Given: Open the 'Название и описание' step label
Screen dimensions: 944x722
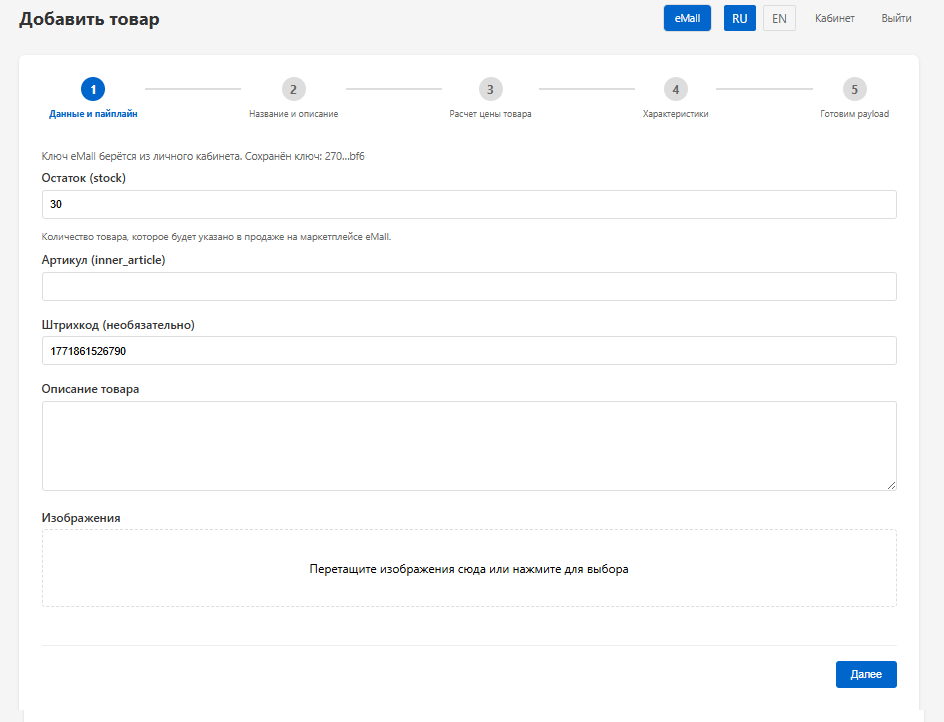Looking at the screenshot, I should (293, 114).
